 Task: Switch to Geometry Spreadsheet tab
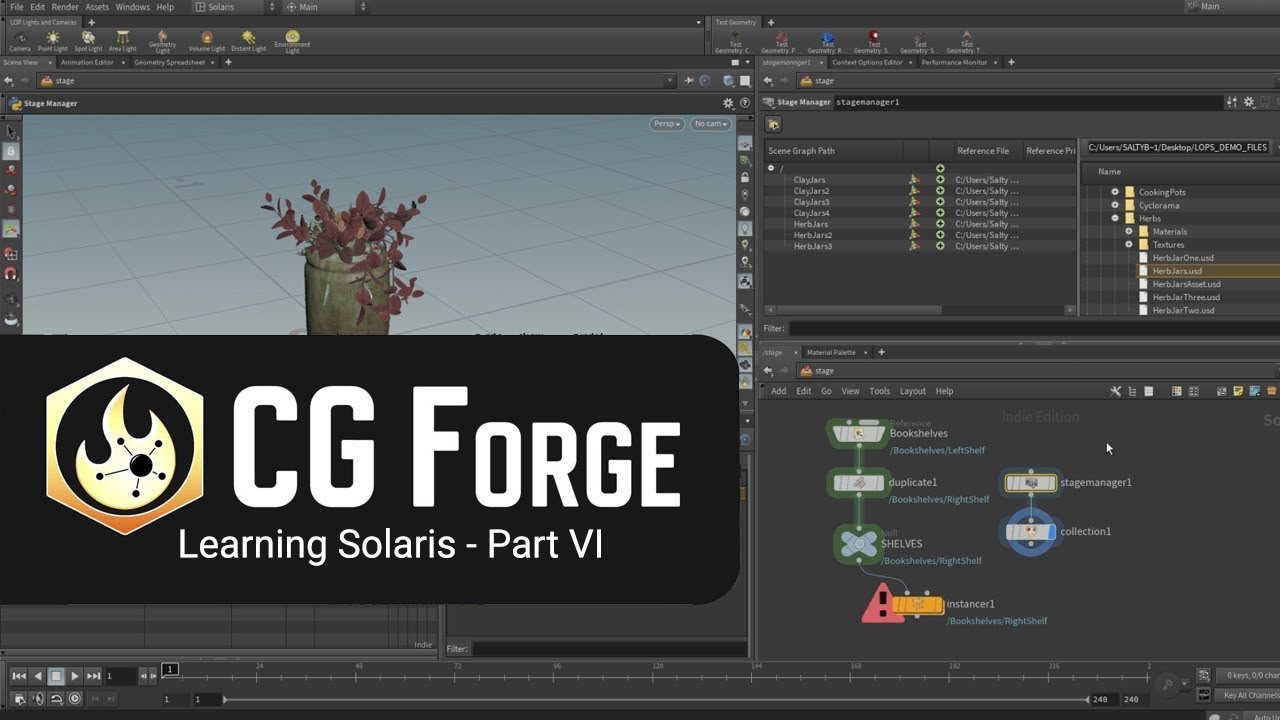click(x=169, y=62)
